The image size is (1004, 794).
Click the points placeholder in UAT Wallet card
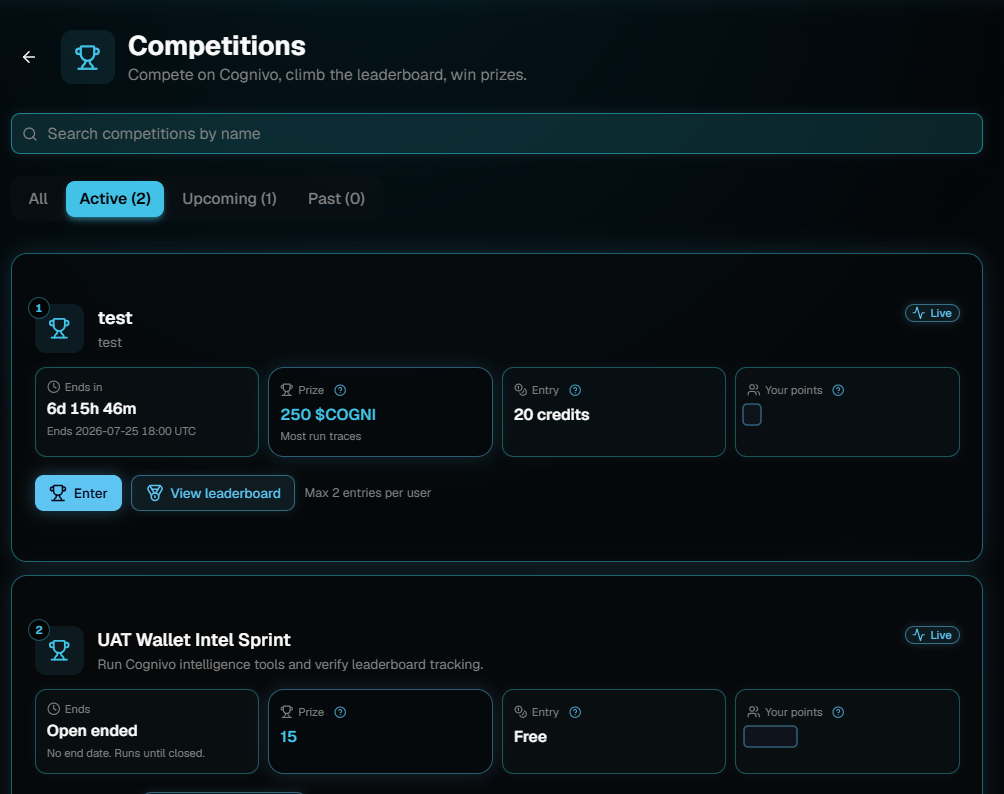(x=770, y=736)
